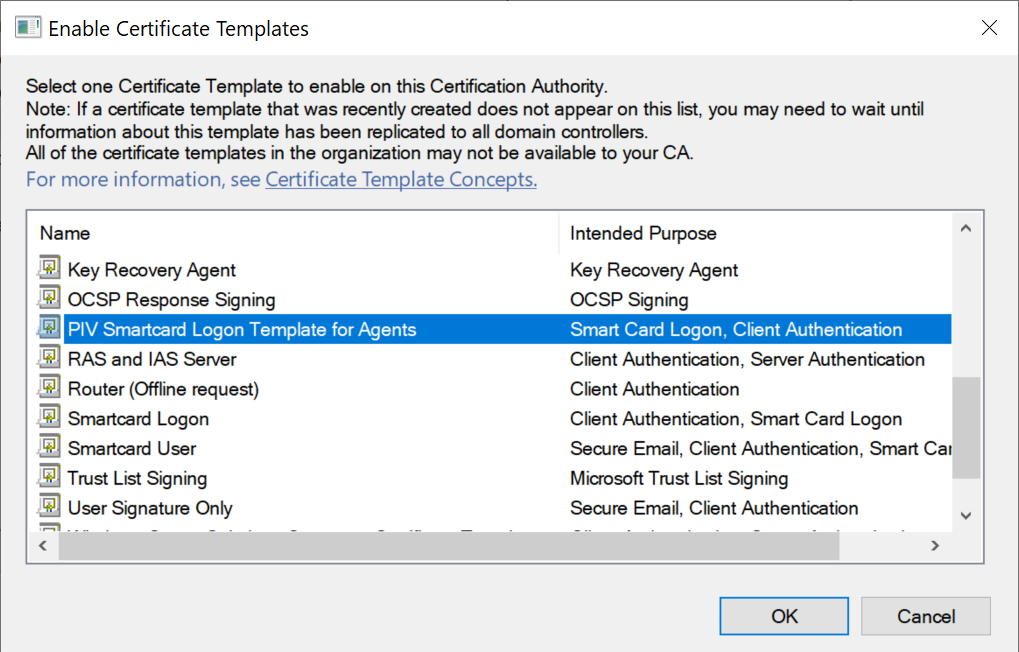Click the Smartcard Logon template icon
Image resolution: width=1019 pixels, height=652 pixels.
49,418
